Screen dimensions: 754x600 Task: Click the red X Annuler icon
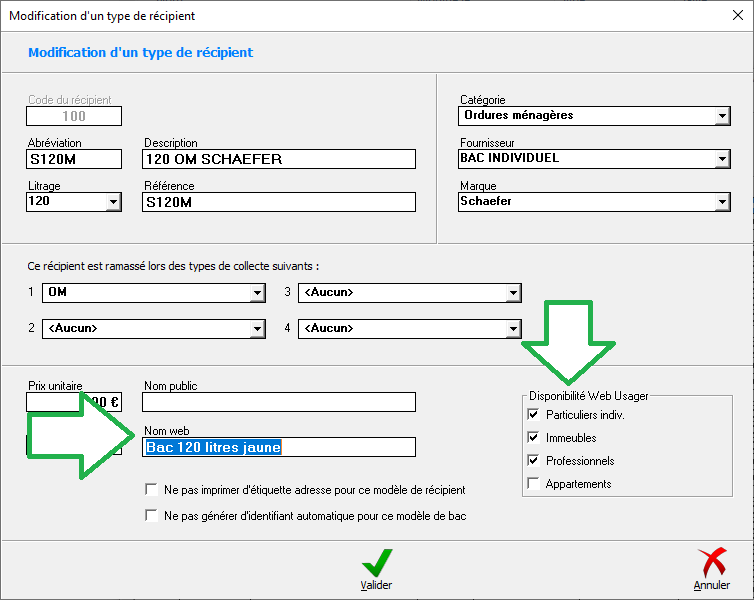click(711, 563)
